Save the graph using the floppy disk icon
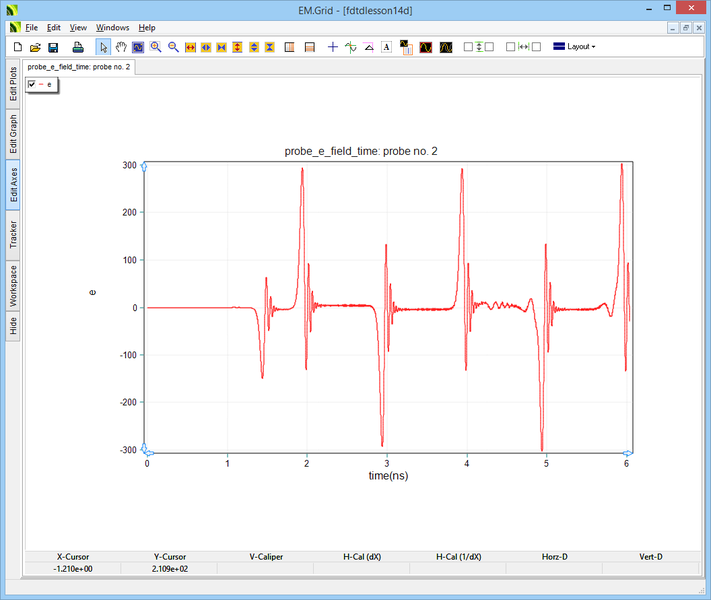The image size is (711, 600). click(x=53, y=47)
